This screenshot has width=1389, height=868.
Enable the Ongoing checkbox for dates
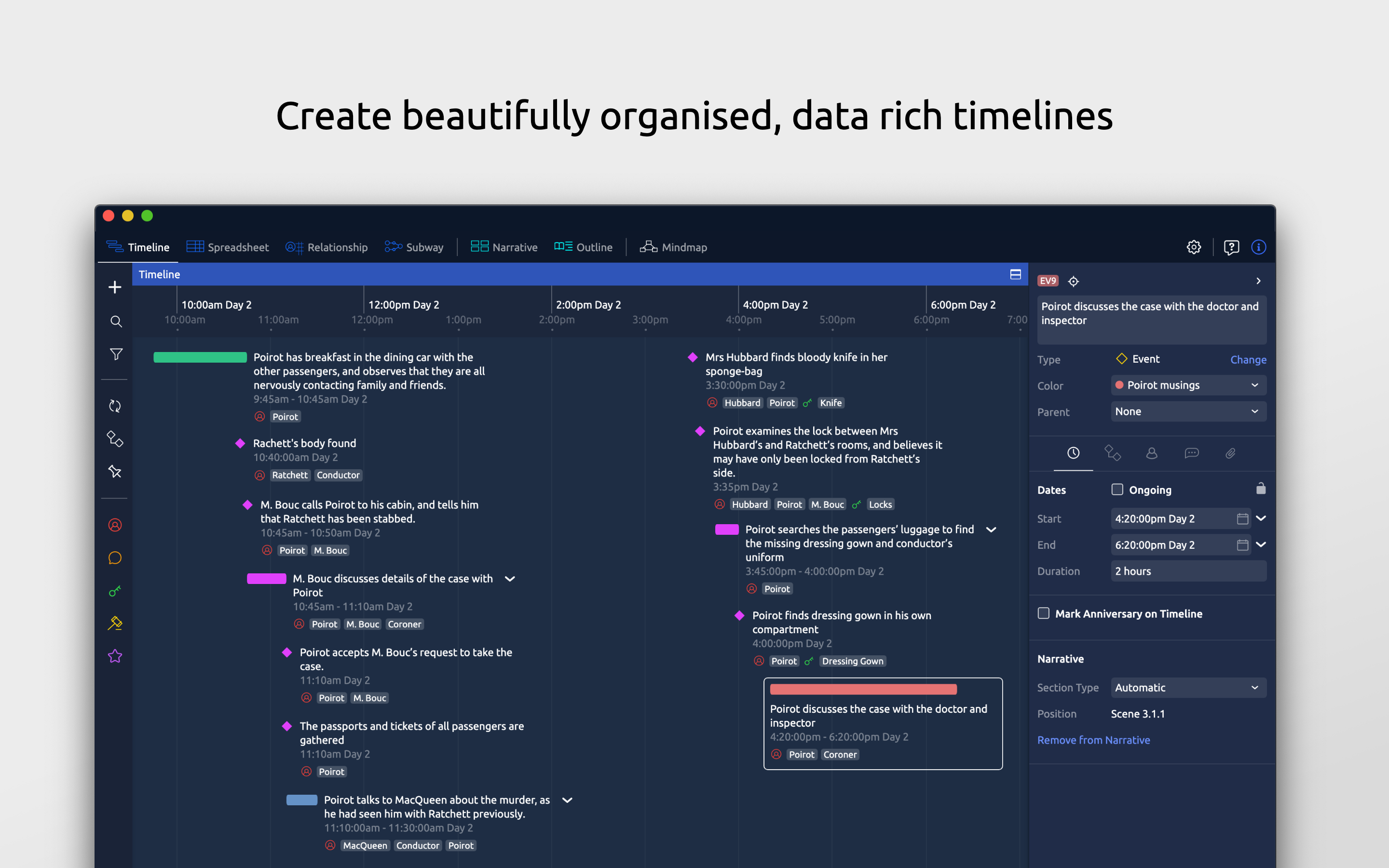[x=1117, y=489]
